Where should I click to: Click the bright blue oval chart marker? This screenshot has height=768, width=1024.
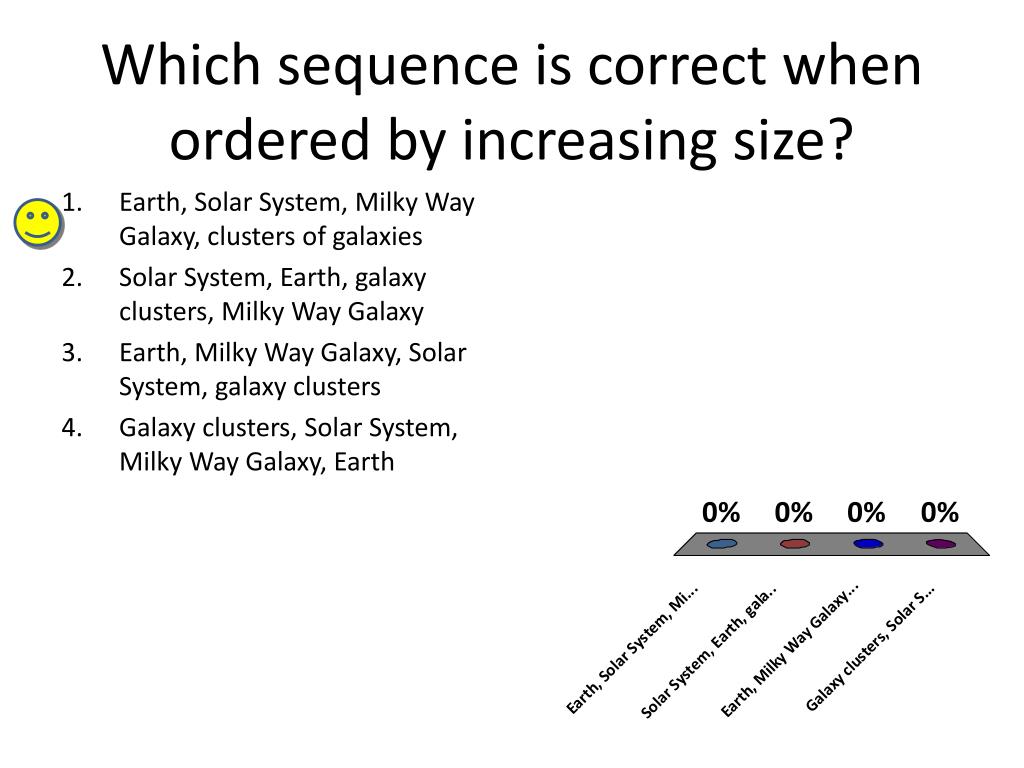[868, 544]
